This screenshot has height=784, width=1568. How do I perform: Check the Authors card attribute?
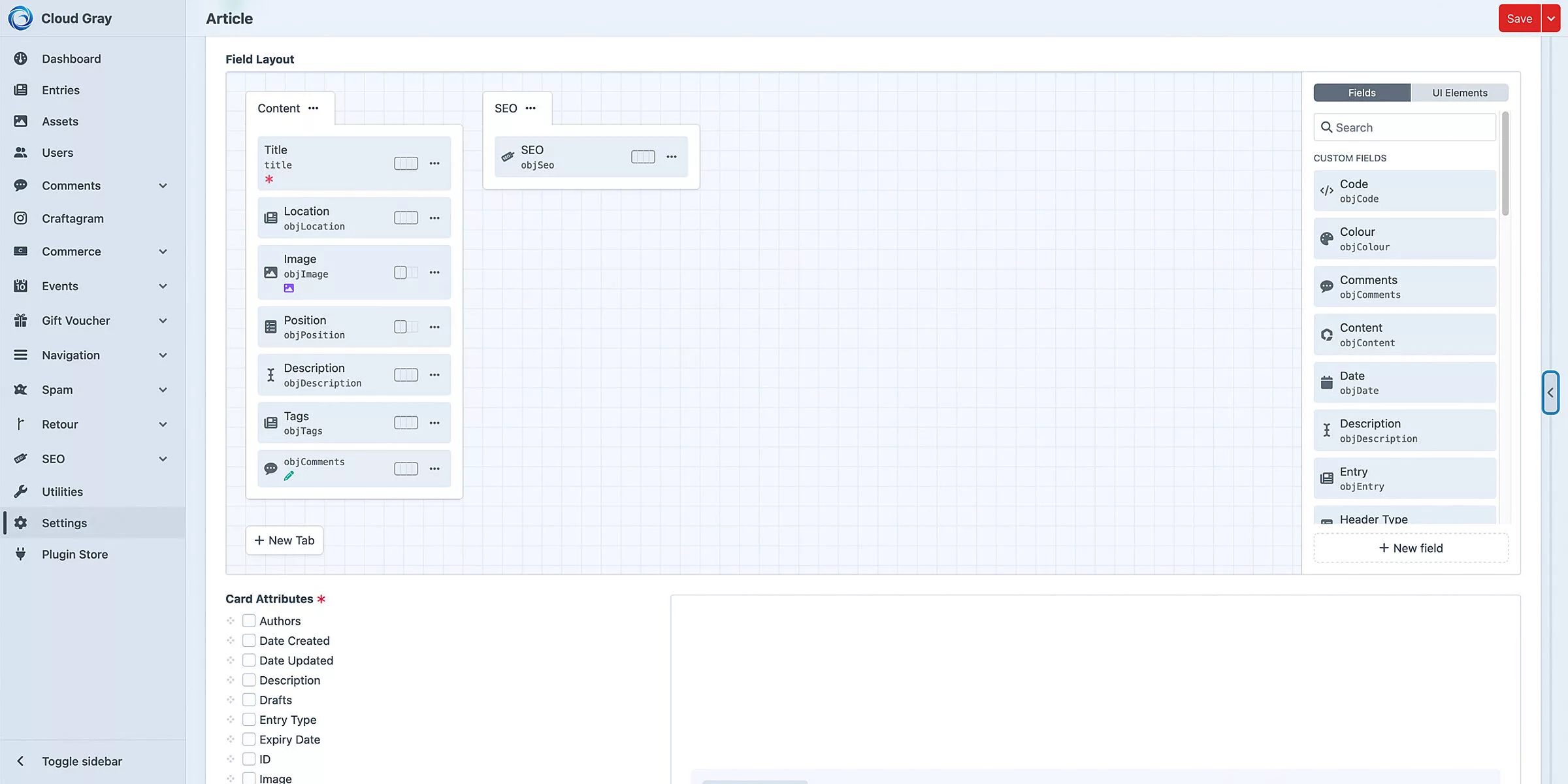point(249,621)
